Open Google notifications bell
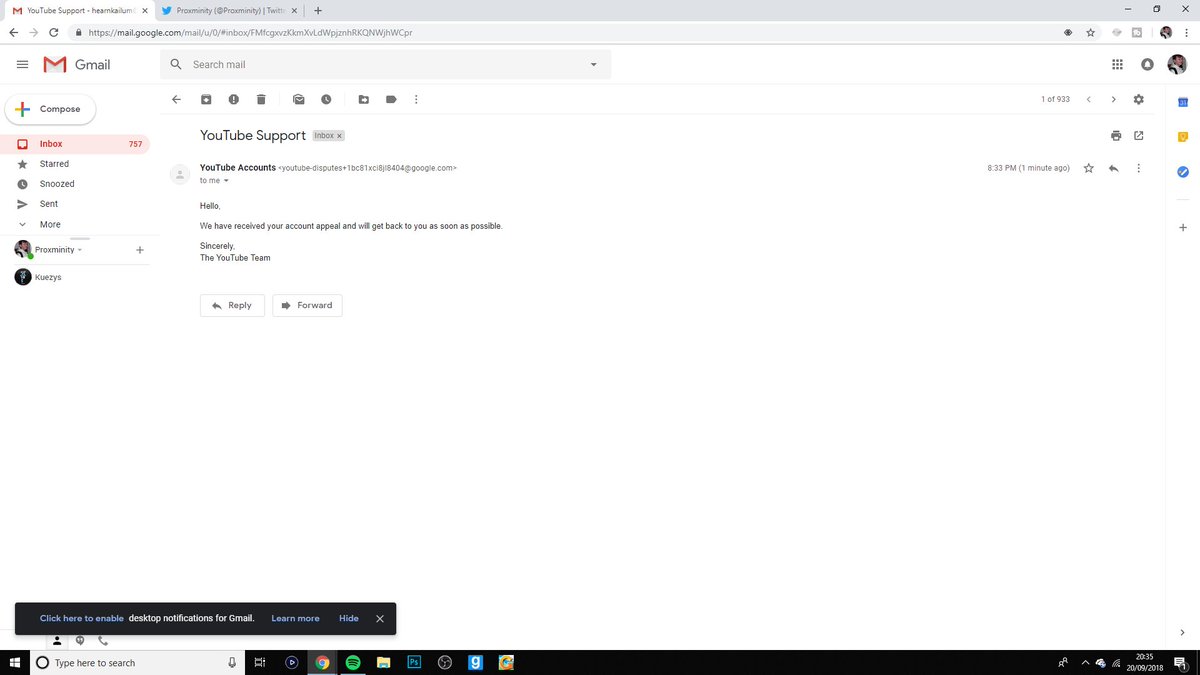1200x675 pixels. 1147,64
